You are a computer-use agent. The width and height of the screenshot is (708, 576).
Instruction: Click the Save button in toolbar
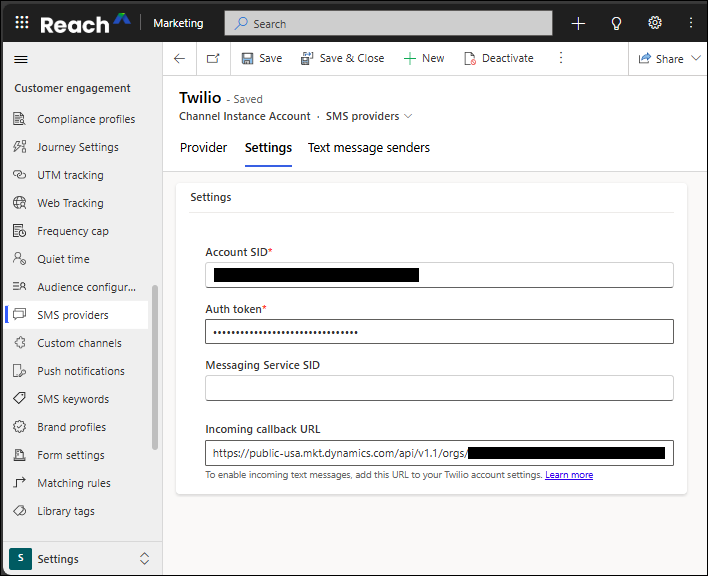coord(262,59)
